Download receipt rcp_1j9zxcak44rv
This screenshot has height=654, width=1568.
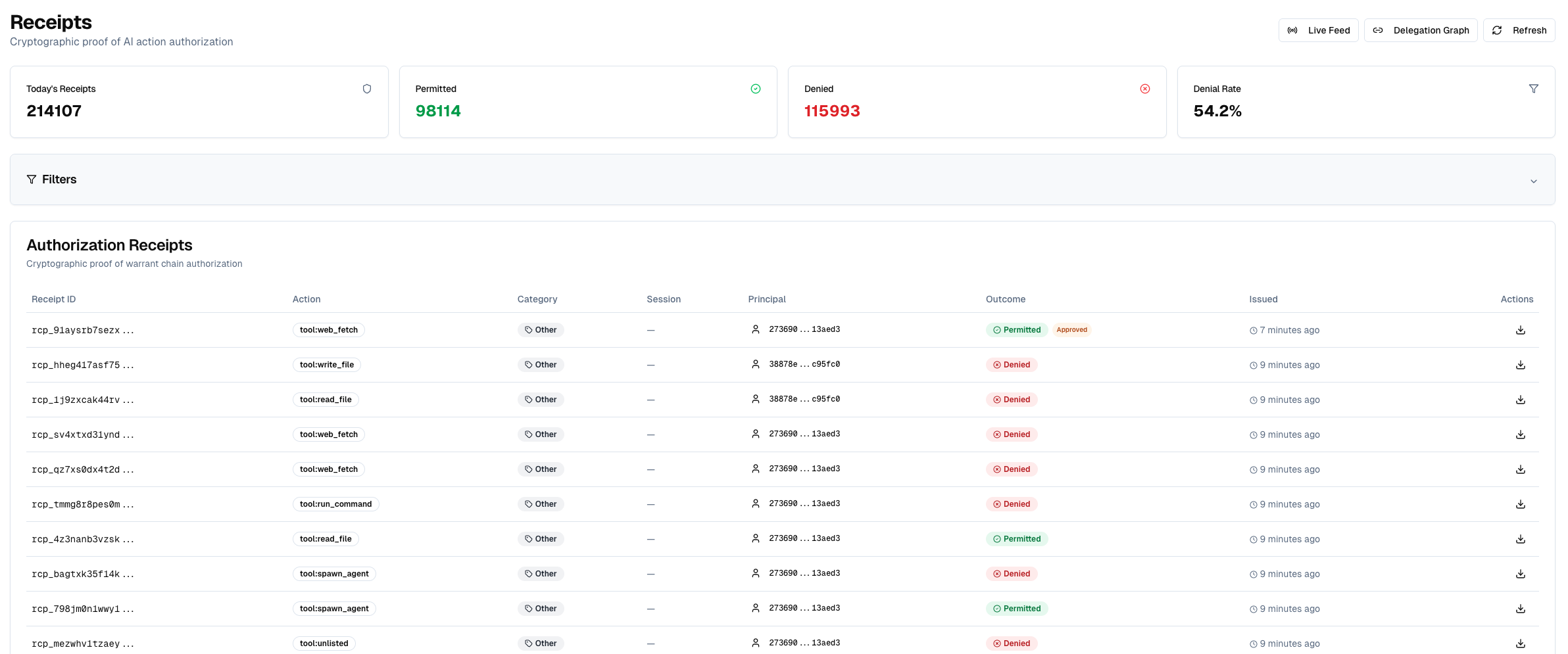coord(1521,400)
